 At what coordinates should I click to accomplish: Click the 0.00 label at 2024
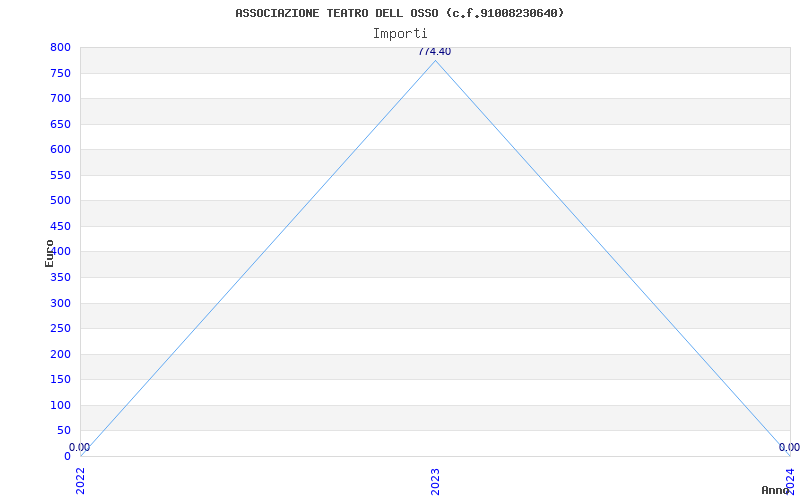789,447
